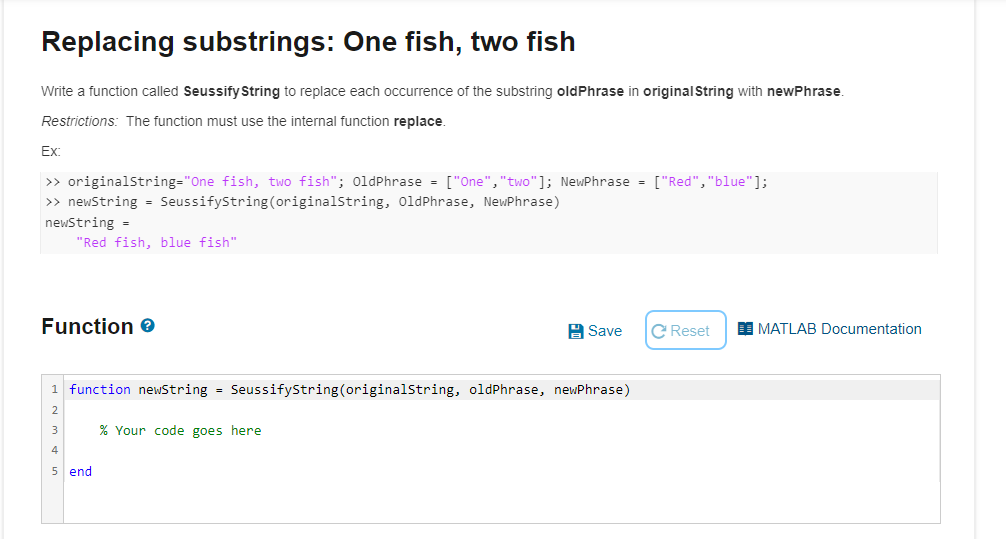Viewport: 1006px width, 539px height.
Task: Click the empty line 4 in editor
Action: [501, 450]
